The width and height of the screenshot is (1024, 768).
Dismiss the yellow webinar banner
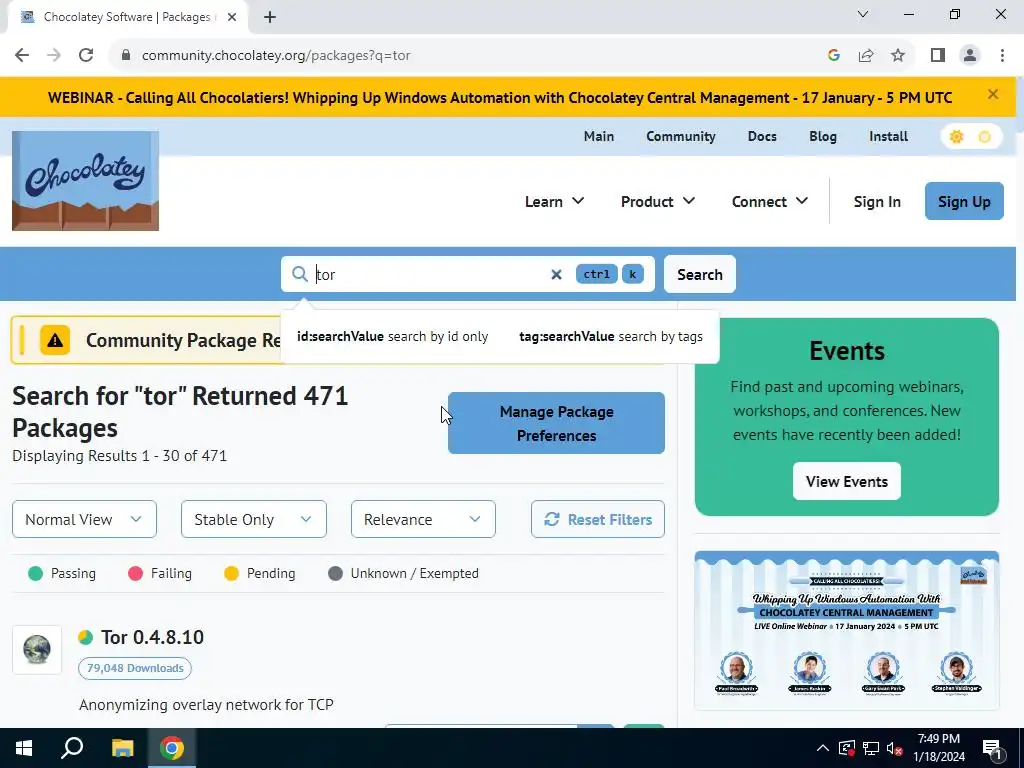993,95
